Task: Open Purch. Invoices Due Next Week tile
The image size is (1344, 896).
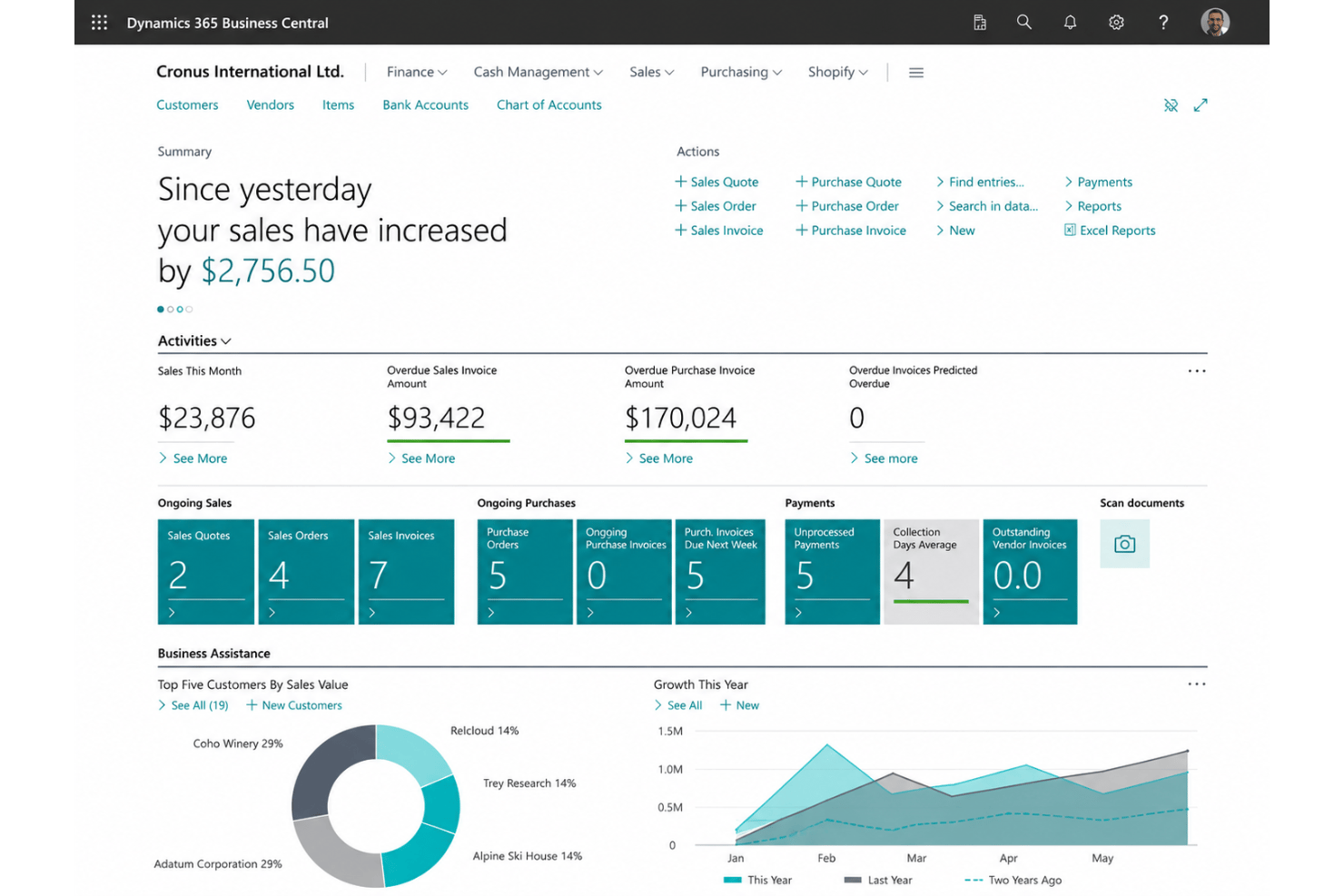Action: point(719,571)
